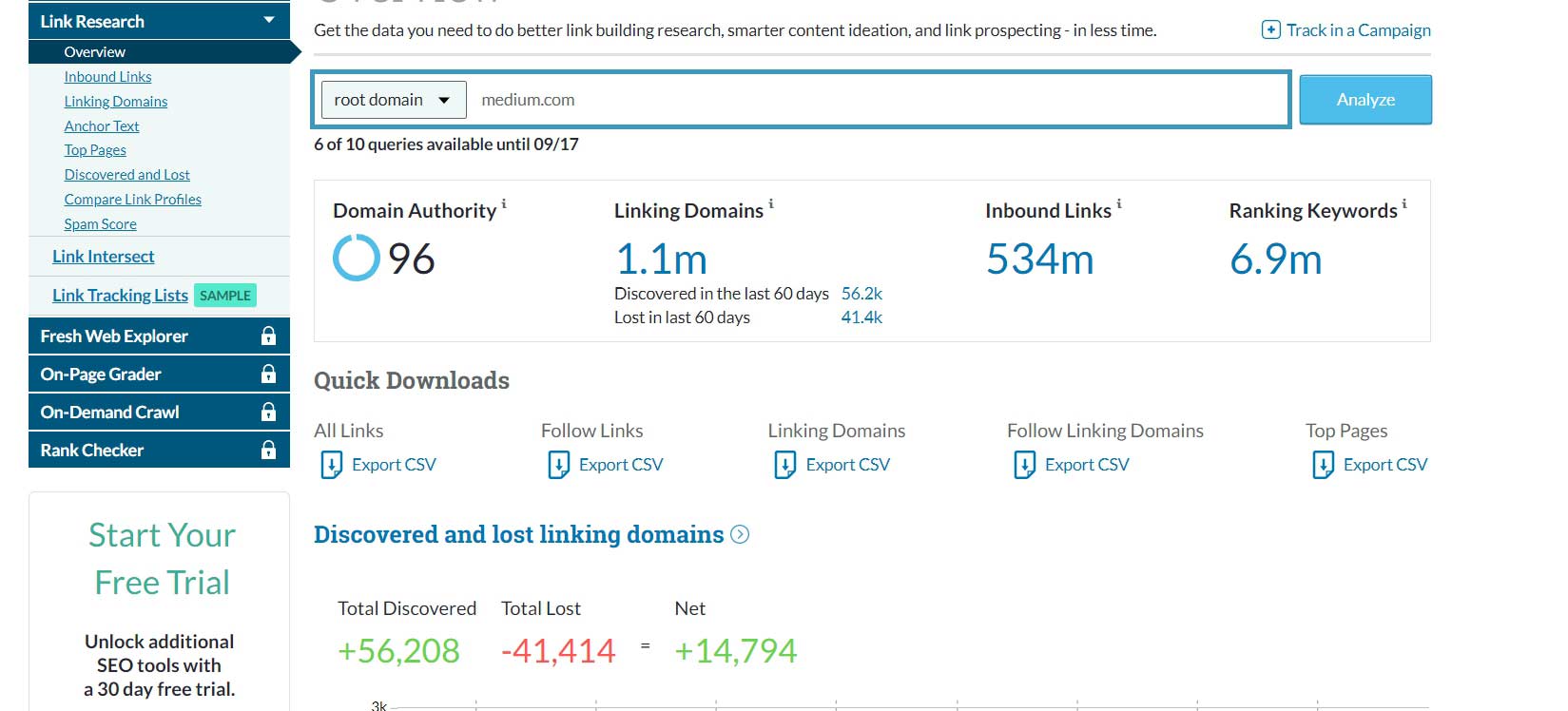Open the Link Intersect link
1568x711 pixels.
[103, 257]
